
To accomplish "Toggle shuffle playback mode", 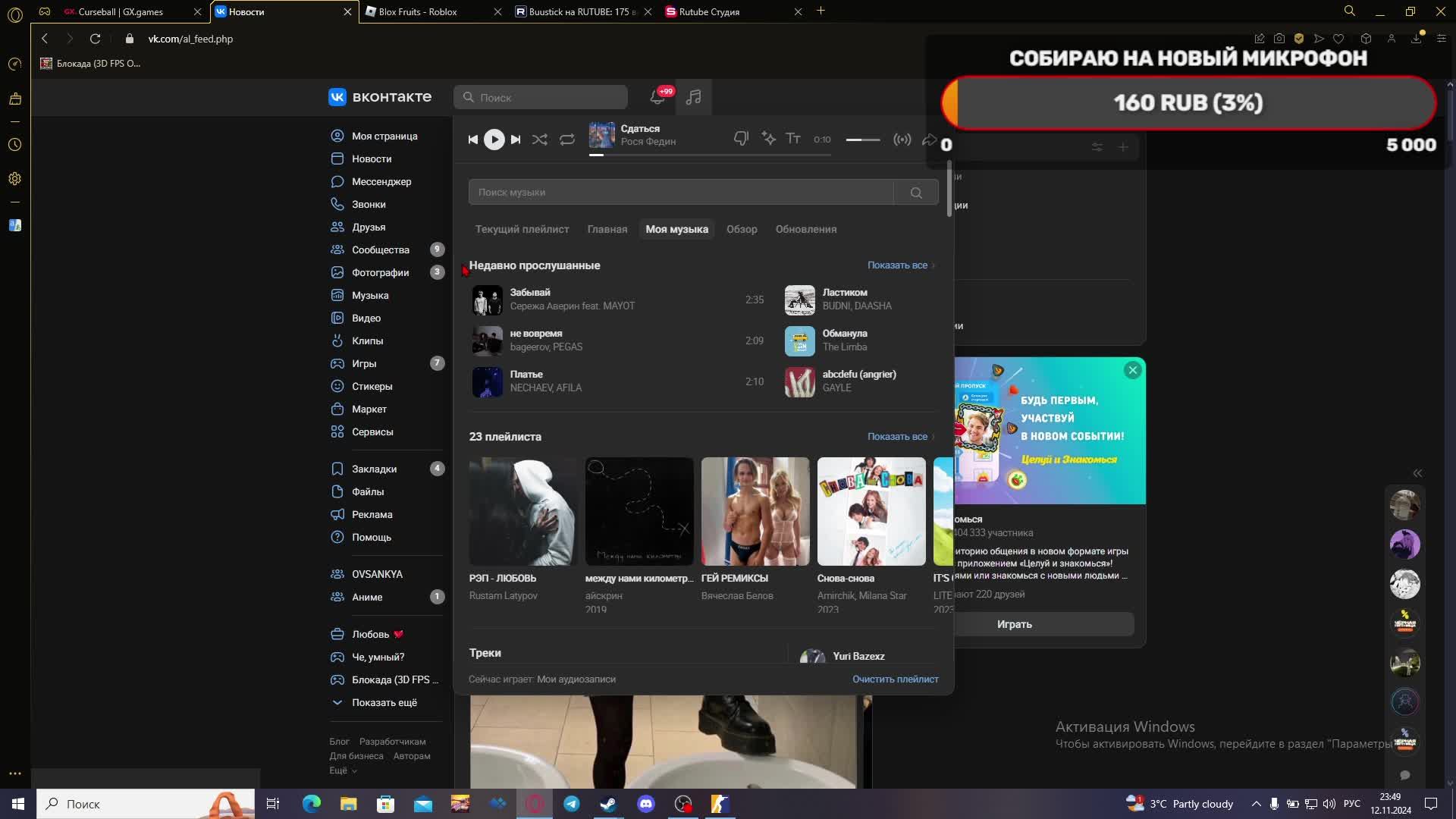I will point(539,140).
